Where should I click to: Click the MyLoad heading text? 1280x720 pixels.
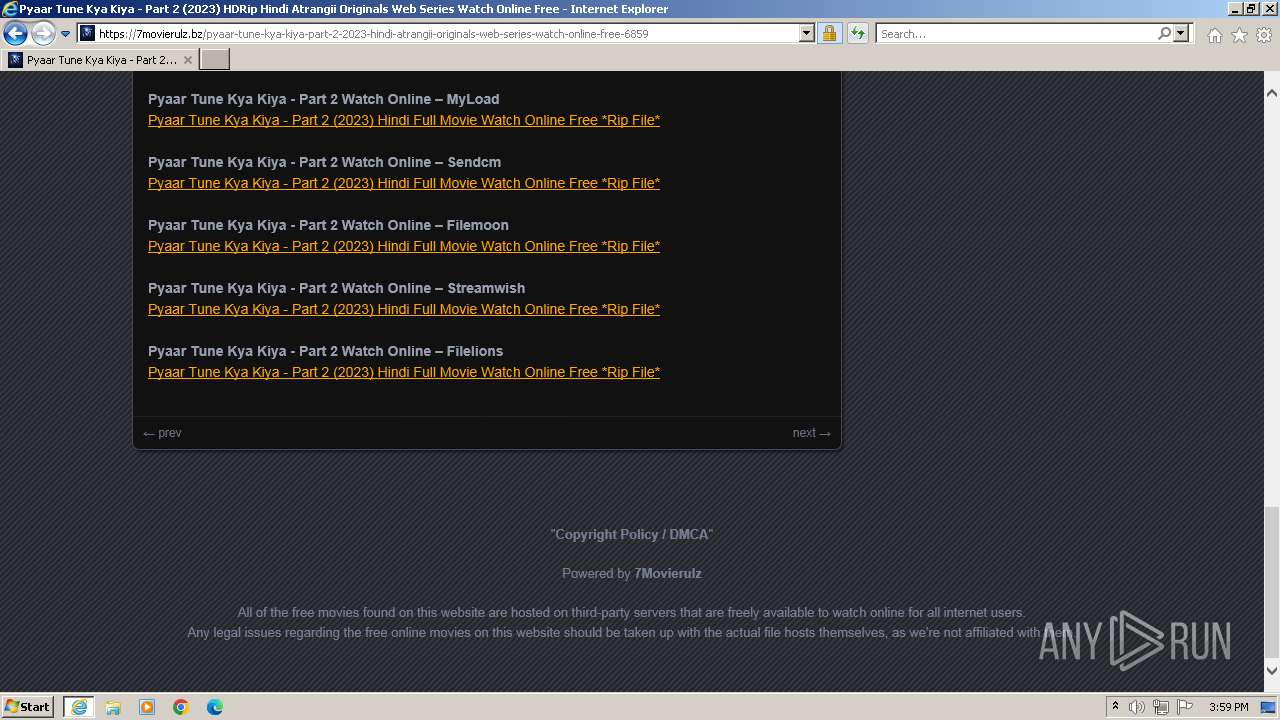pos(323,99)
